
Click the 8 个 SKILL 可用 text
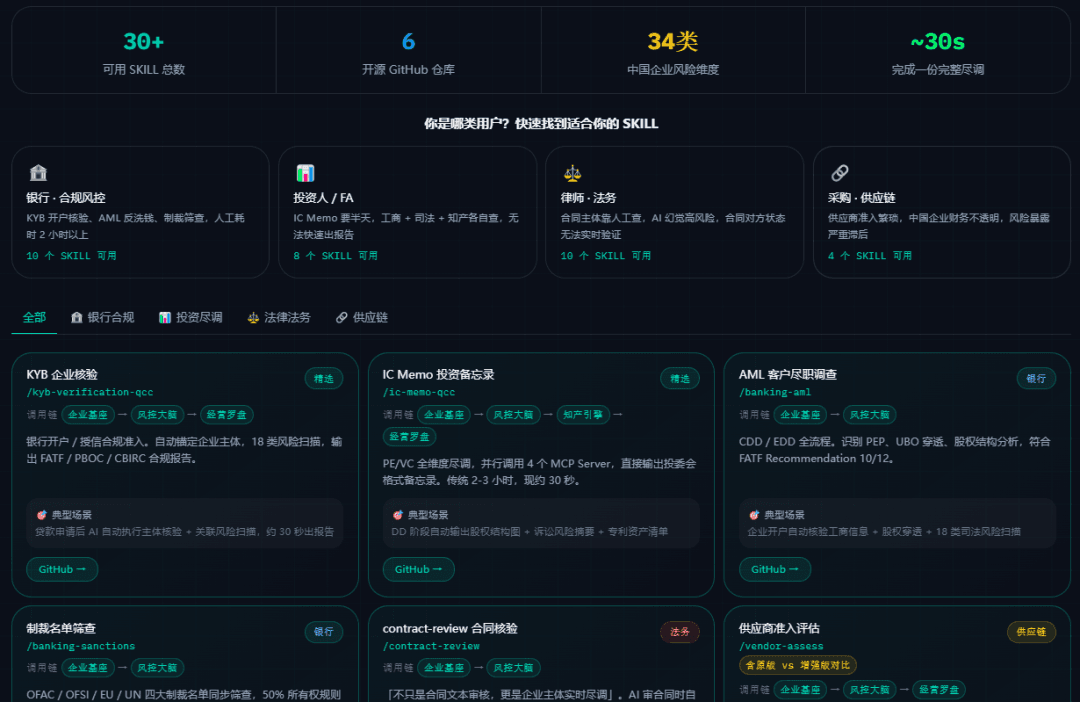[335, 256]
